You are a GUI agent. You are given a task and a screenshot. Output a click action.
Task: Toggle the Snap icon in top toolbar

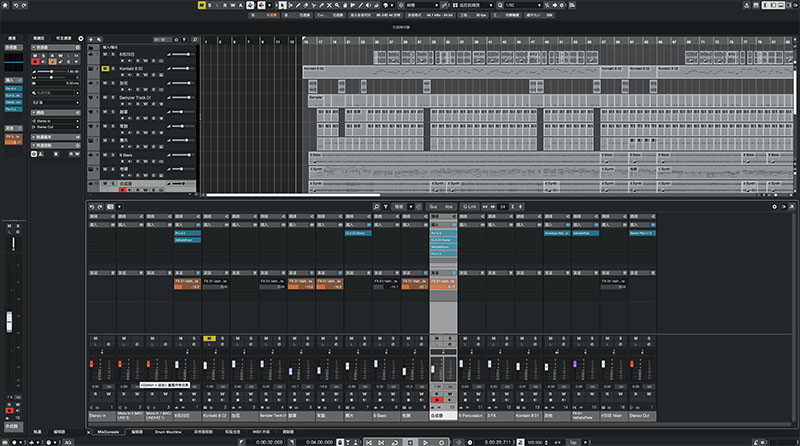coord(401,5)
